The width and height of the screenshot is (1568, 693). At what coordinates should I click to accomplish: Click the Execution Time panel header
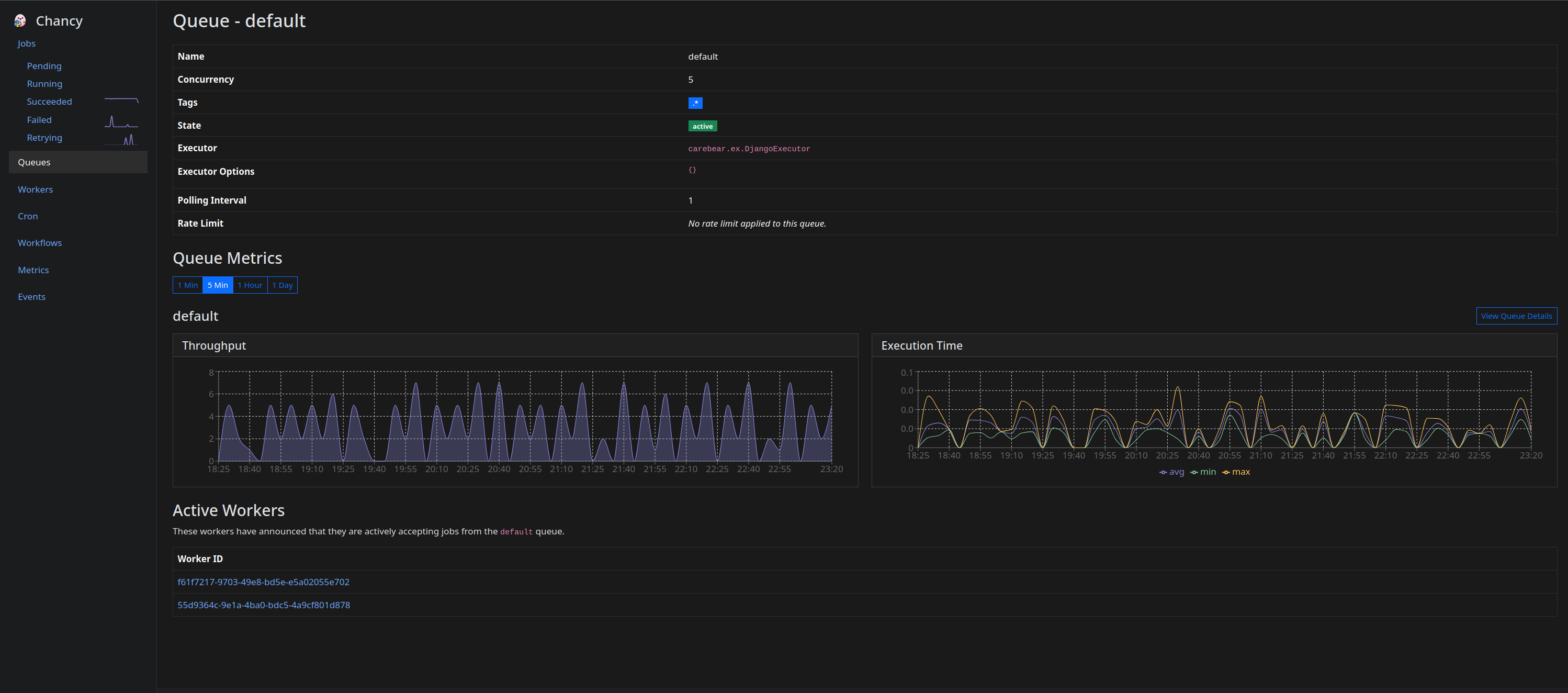coord(1214,345)
